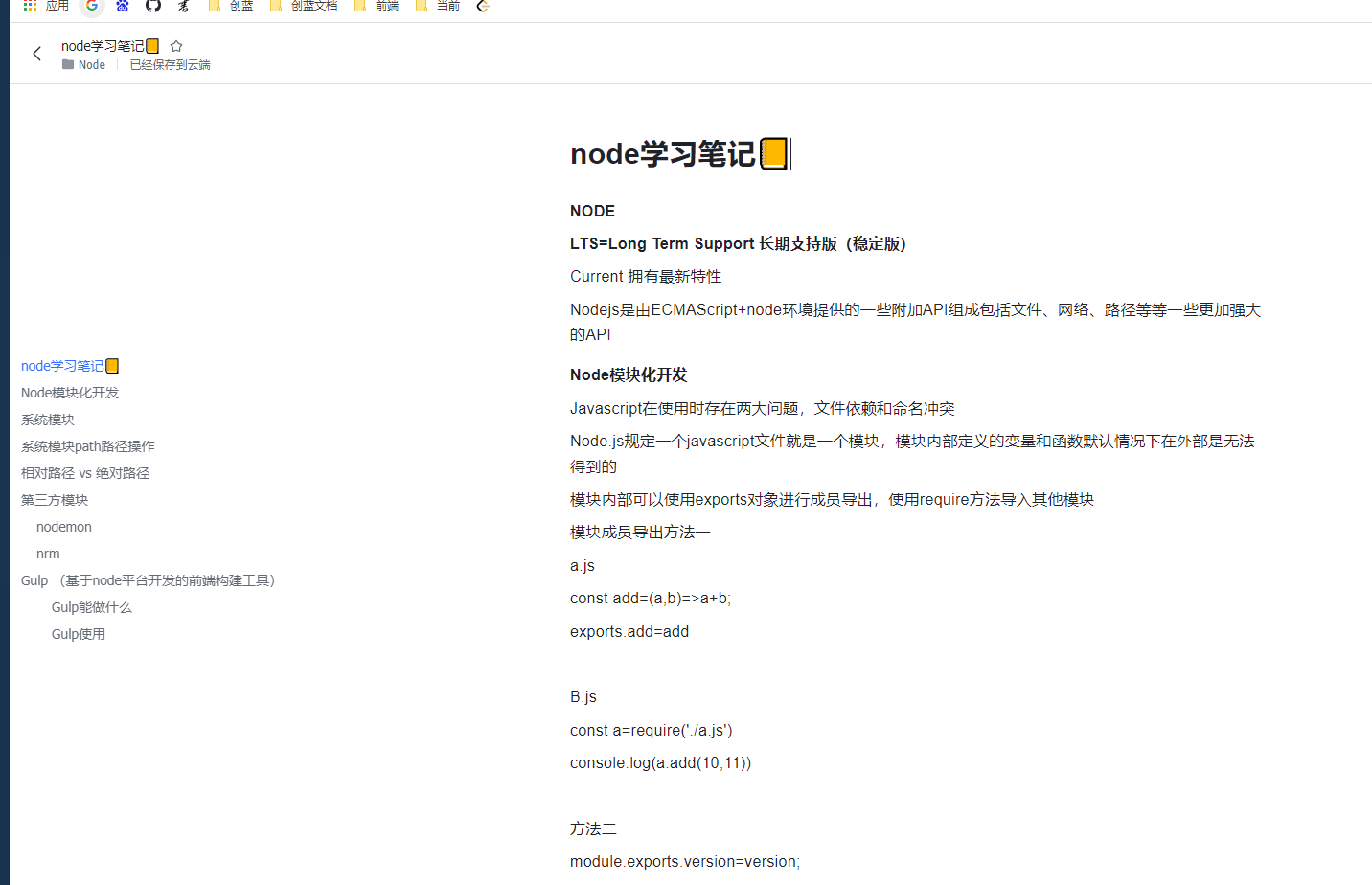Viewport: 1372px width, 885px height.
Task: Open the Google bookmark icon
Action: (92, 6)
